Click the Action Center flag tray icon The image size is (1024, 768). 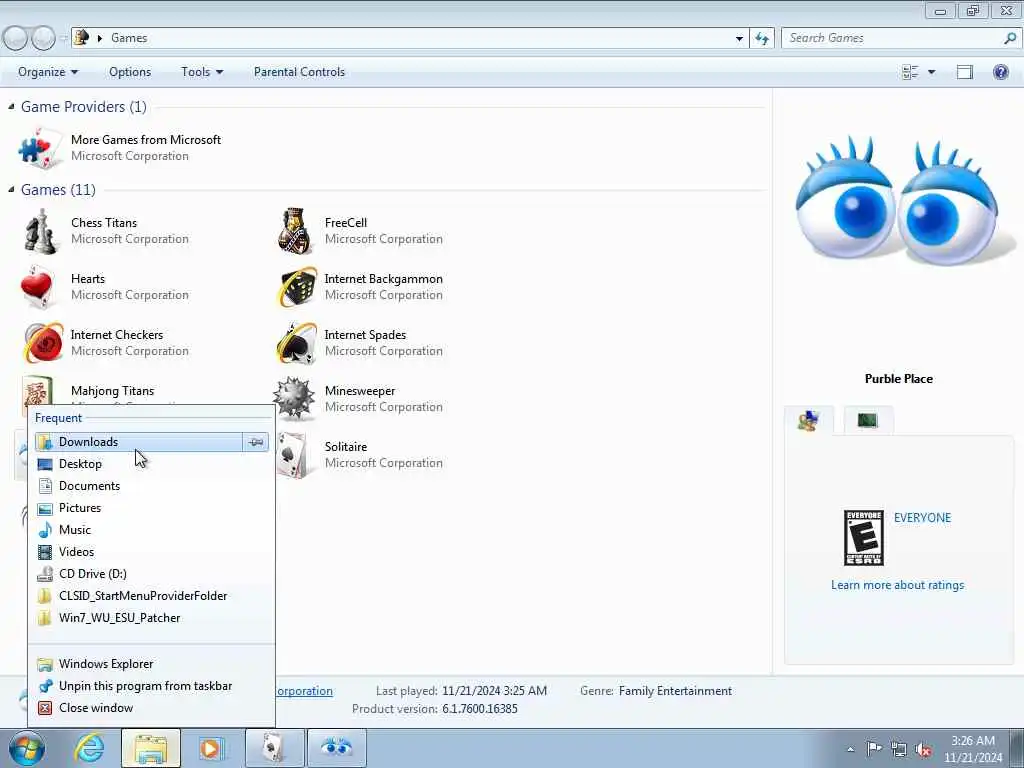point(874,749)
